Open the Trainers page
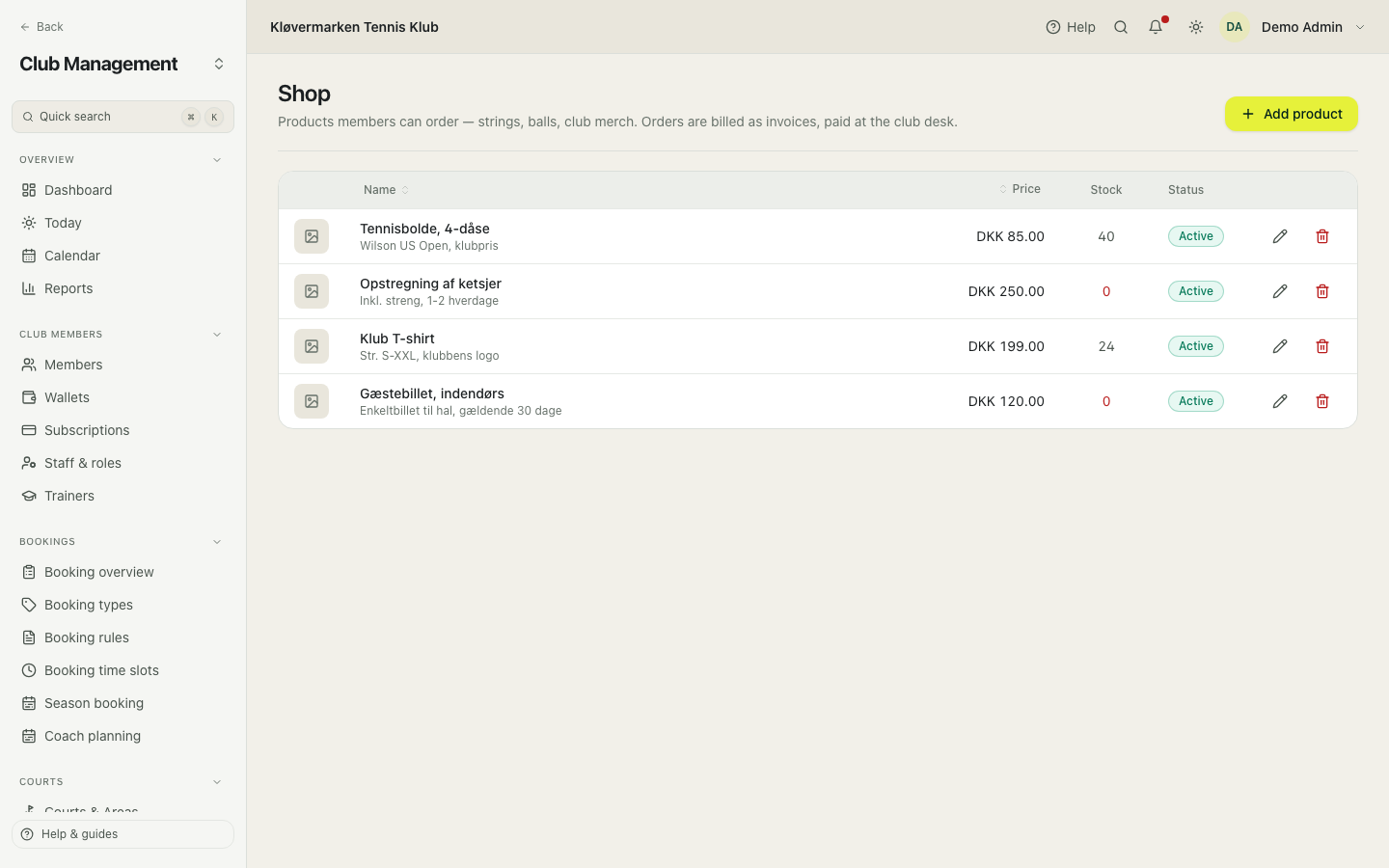Screen dimensions: 1389x868 tap(123, 496)
